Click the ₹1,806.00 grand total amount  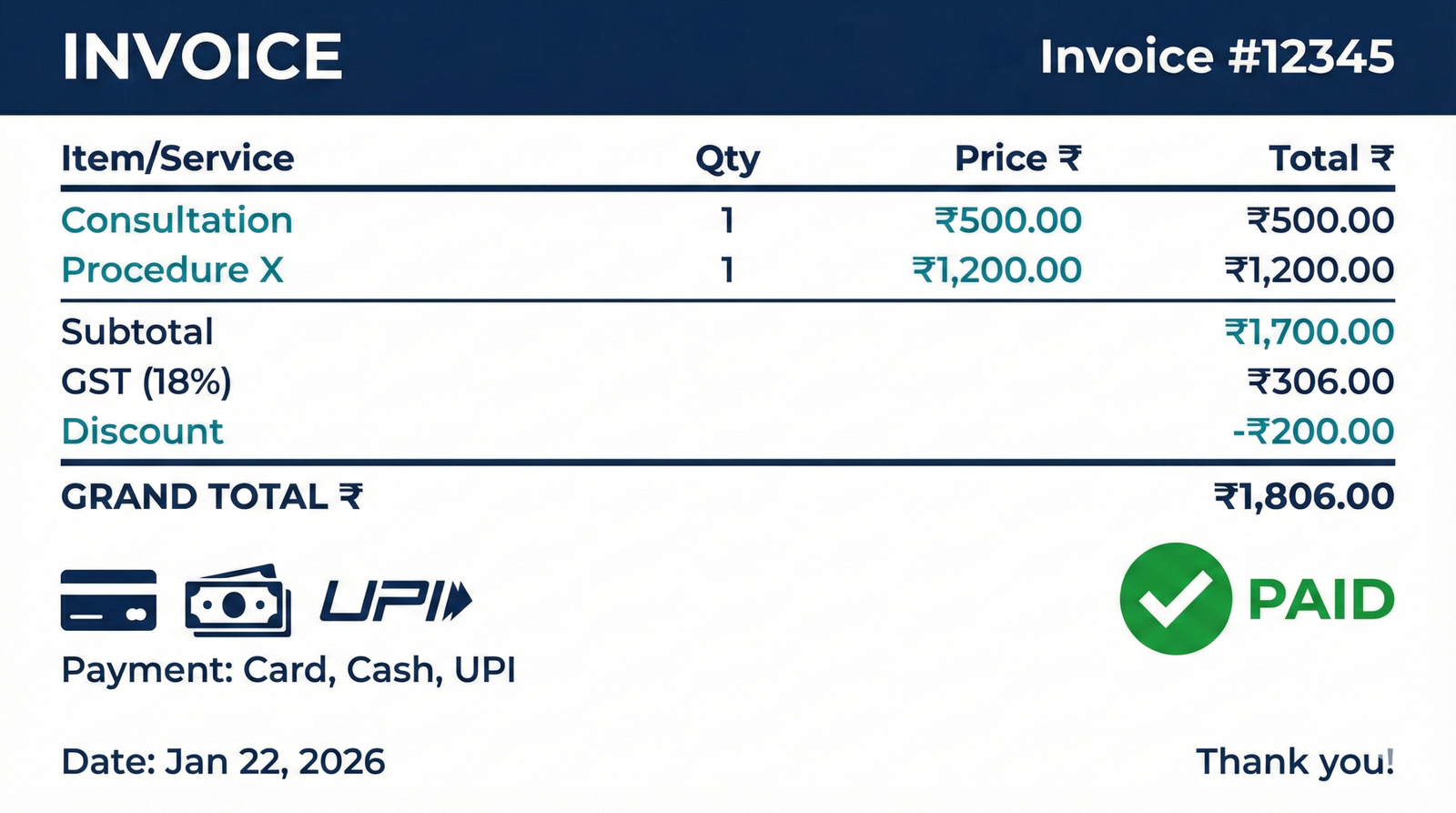pyautogui.click(x=1303, y=497)
